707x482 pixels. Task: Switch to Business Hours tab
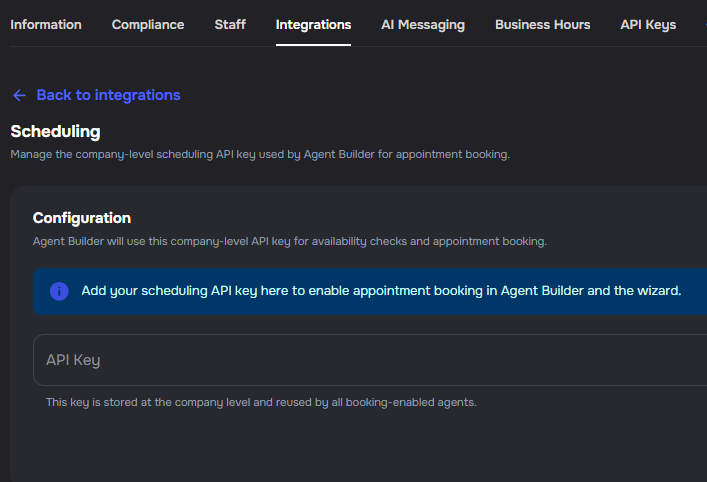[x=542, y=24]
